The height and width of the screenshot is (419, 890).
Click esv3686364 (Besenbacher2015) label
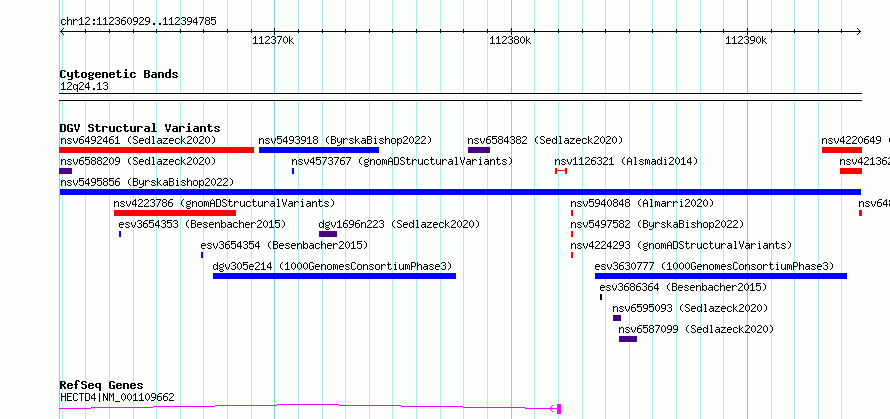683,287
